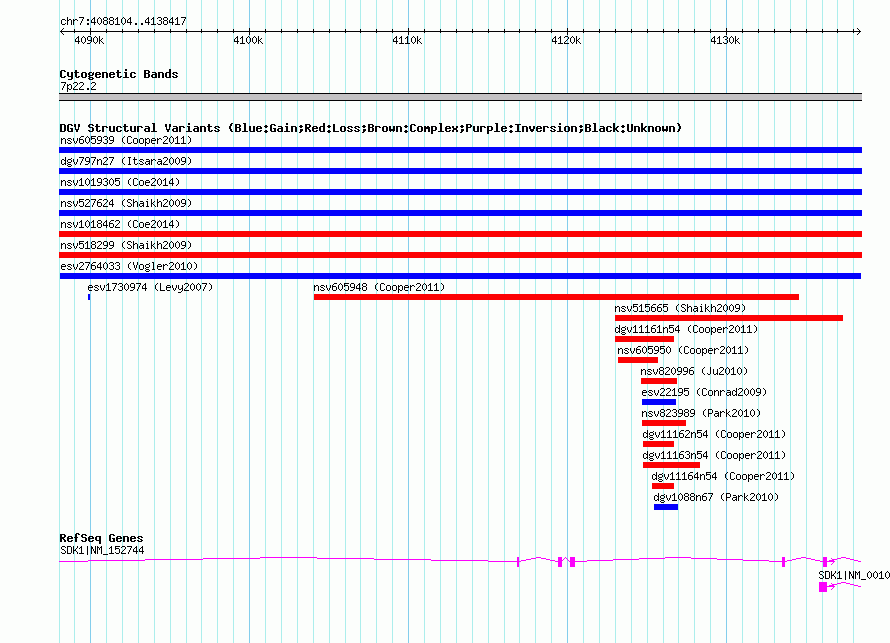Click the blue esv22195 (Conrad2009) gain bar
The width and height of the screenshot is (890, 643).
658,402
